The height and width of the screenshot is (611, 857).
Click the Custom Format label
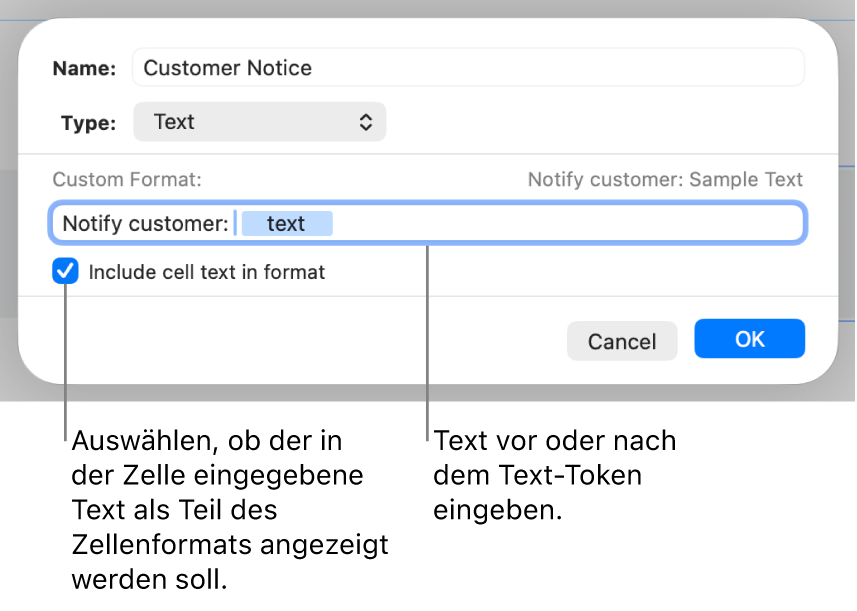(x=126, y=179)
